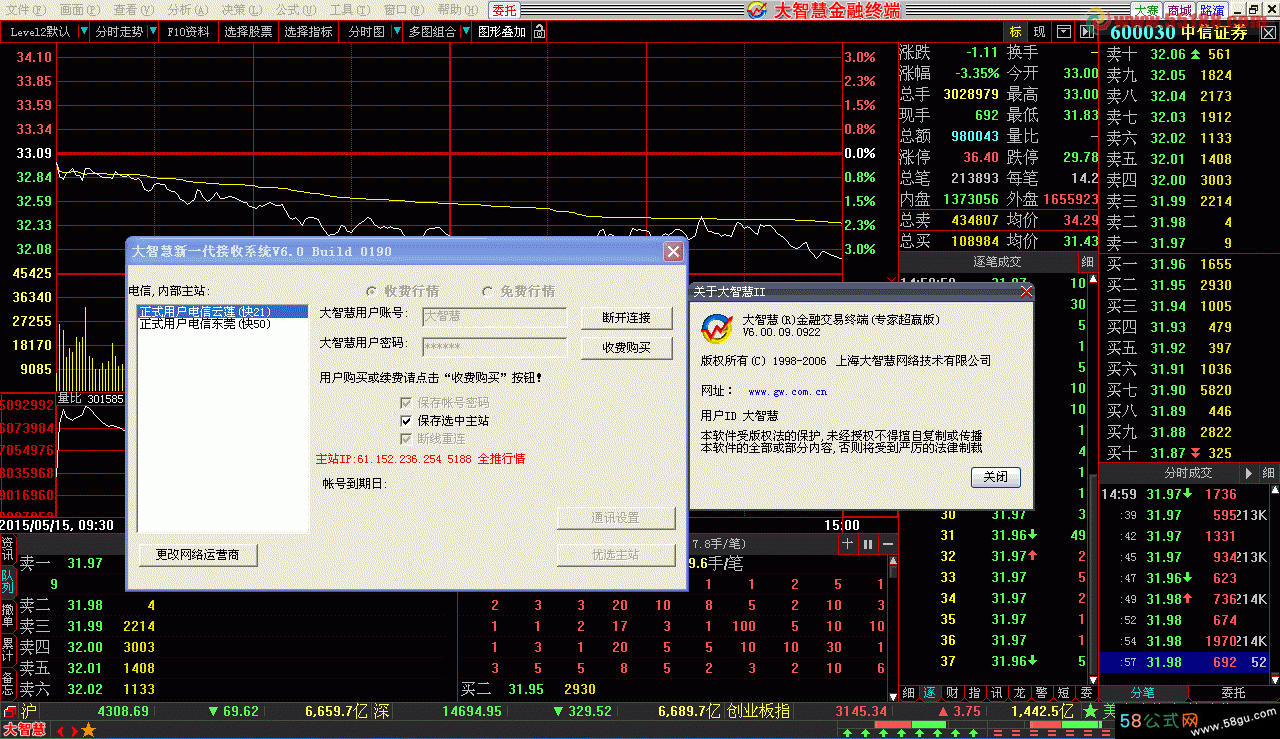Click the 大智慧用户密码 password field
The width and height of the screenshot is (1280, 739).
point(494,347)
